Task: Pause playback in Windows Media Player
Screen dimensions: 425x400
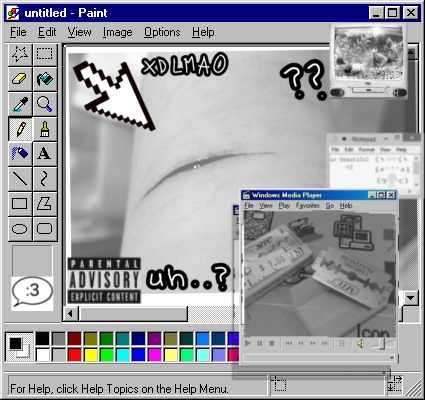Action: (x=260, y=343)
